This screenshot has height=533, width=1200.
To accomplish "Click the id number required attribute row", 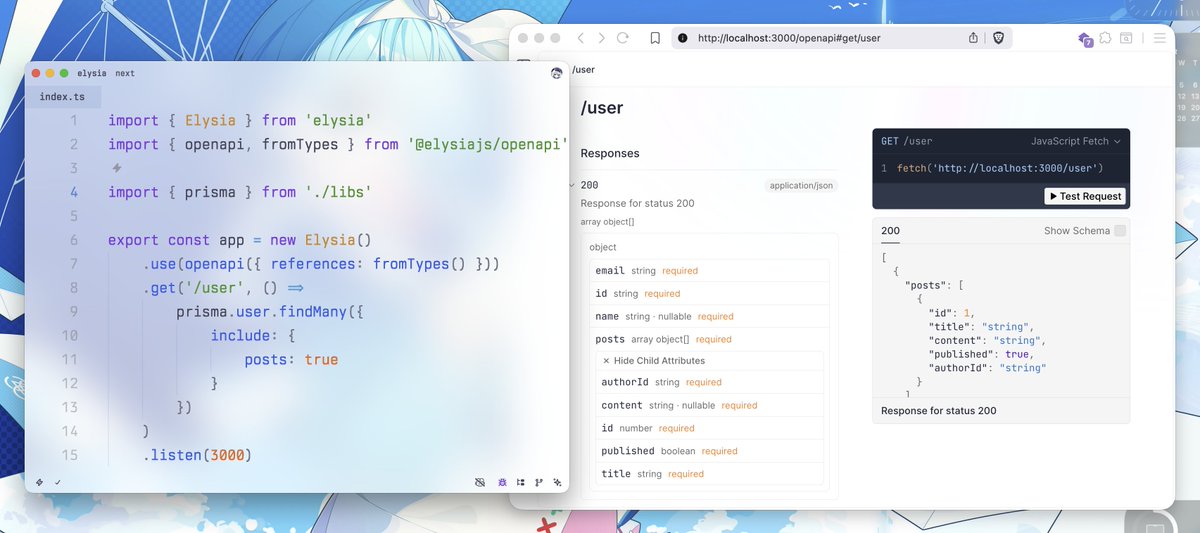I will [x=709, y=428].
